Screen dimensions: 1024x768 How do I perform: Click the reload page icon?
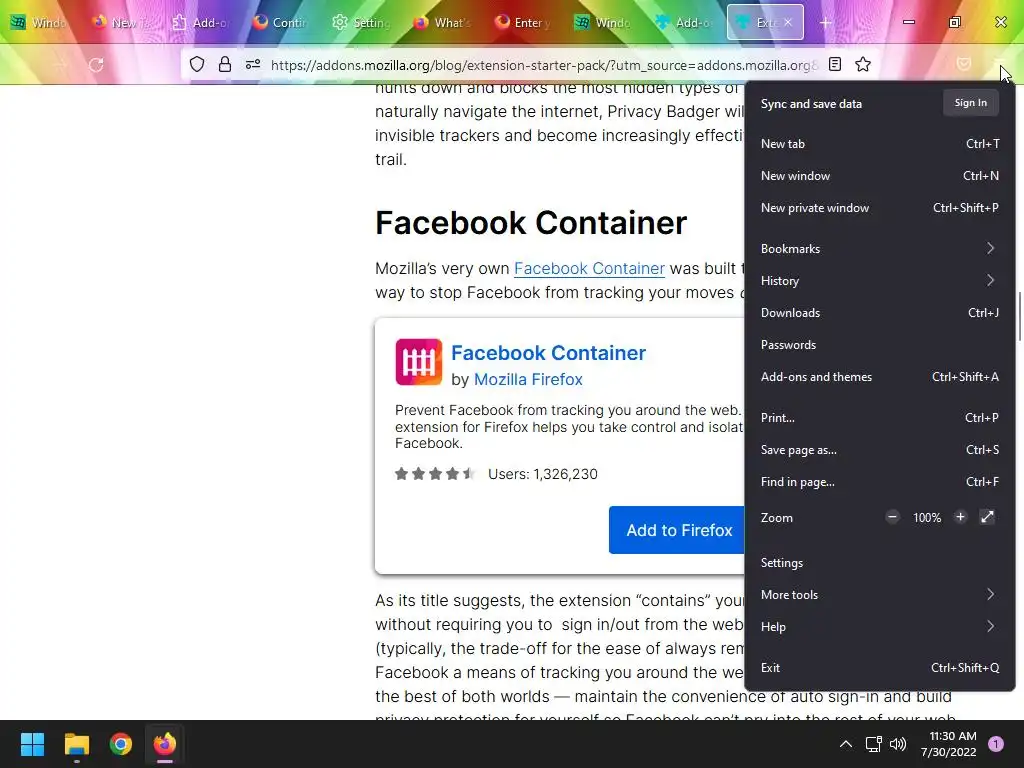(x=96, y=65)
